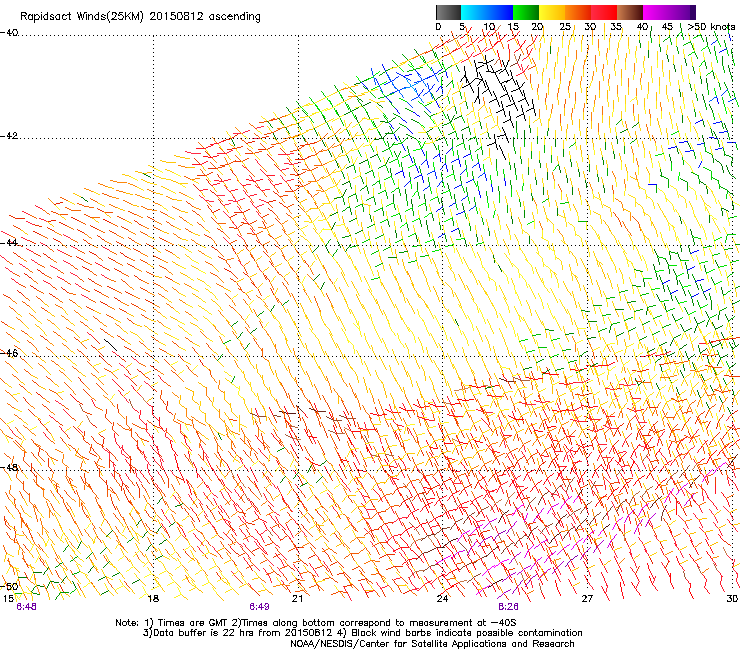Click the purple 8:28 swath time label
740x650 pixels.
pyautogui.click(x=508, y=607)
